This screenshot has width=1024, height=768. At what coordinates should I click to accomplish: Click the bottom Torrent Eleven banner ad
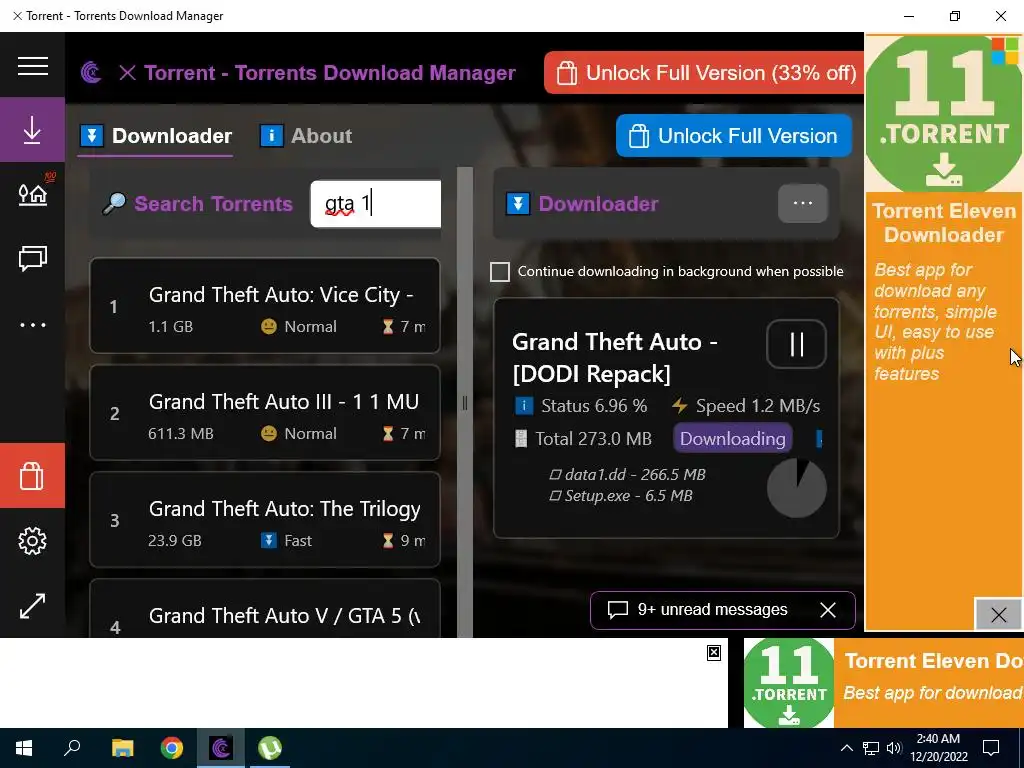884,682
